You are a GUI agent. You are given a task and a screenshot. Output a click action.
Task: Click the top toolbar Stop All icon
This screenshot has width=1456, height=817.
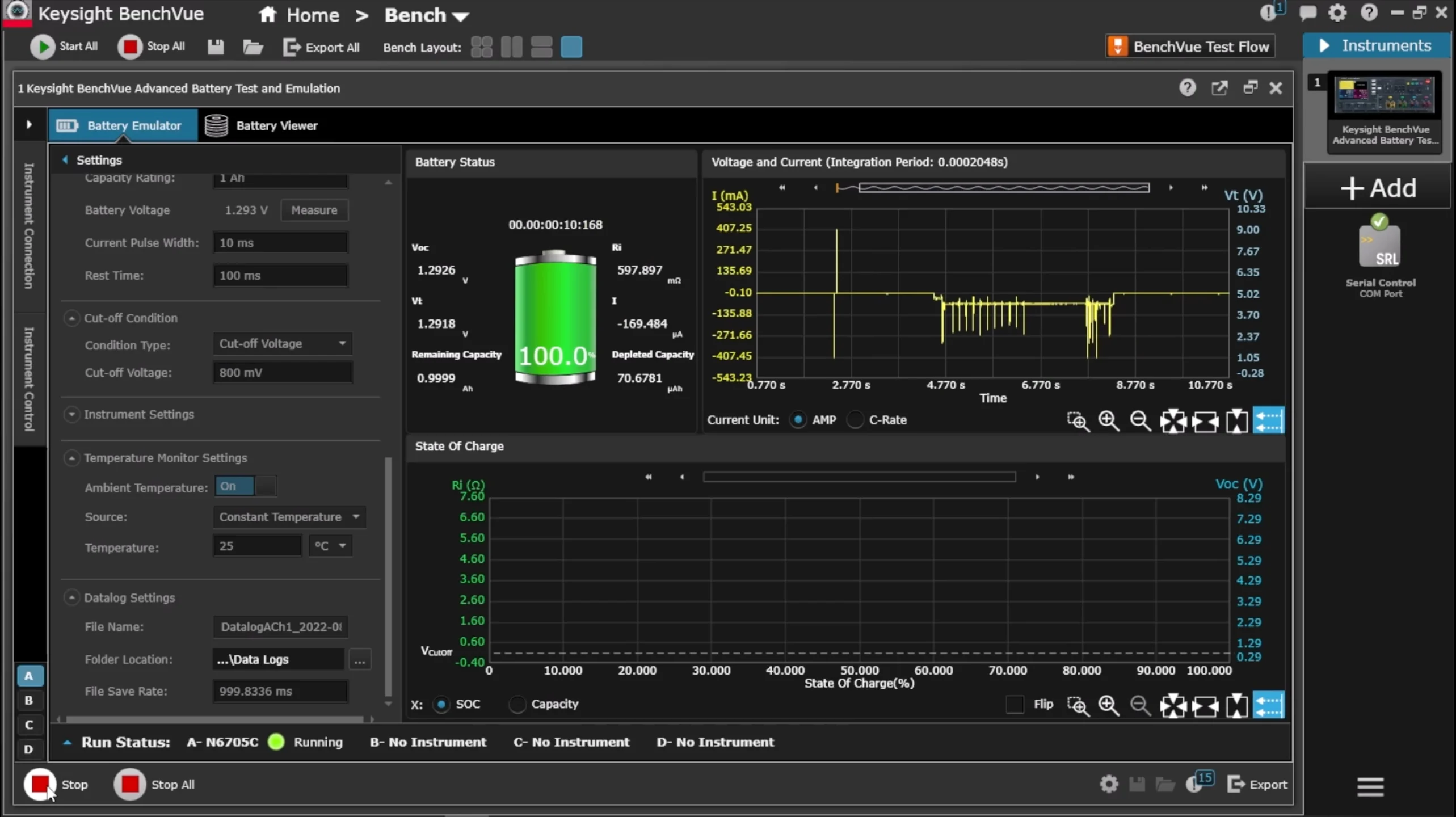click(130, 47)
